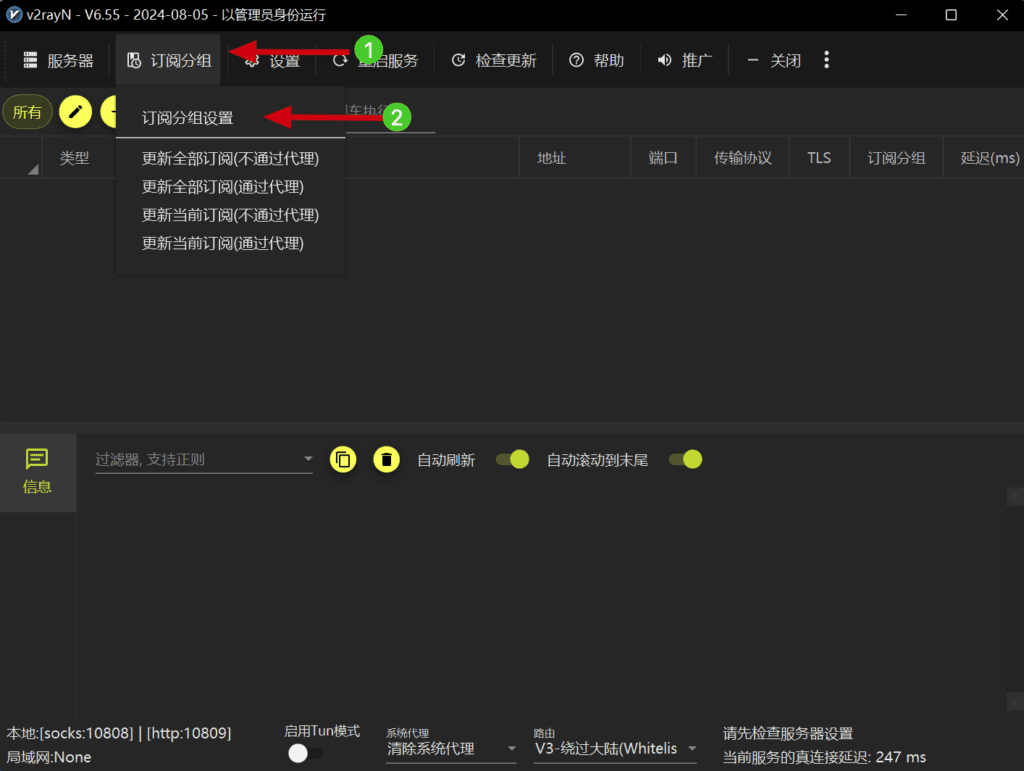Open the 信息 log tab

pos(37,473)
